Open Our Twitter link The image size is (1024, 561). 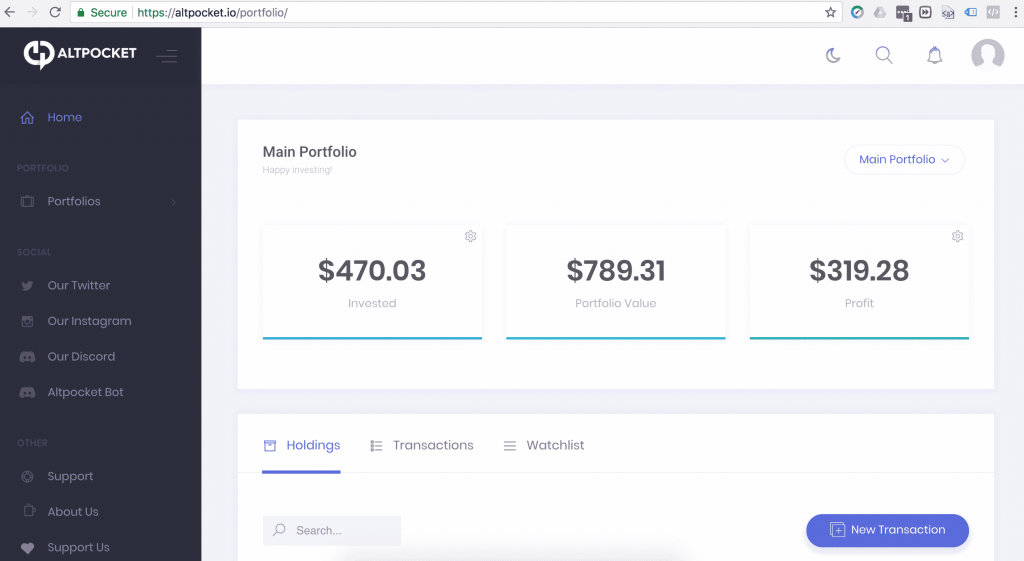coord(79,285)
